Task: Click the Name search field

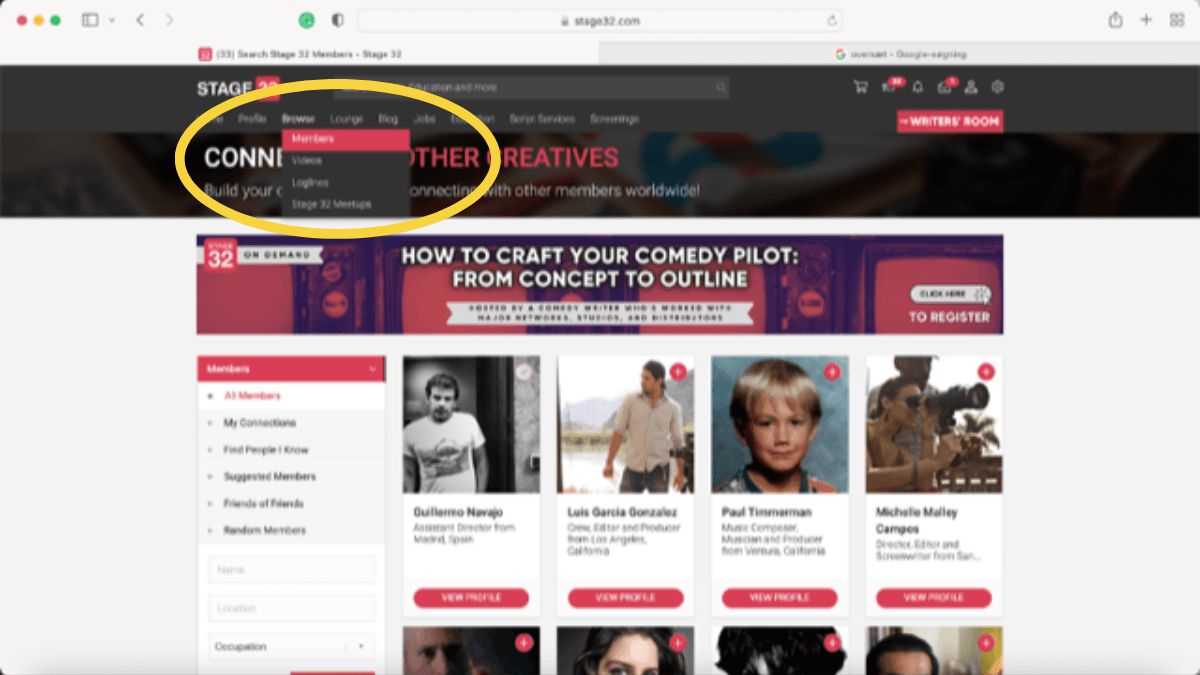Action: coord(292,570)
